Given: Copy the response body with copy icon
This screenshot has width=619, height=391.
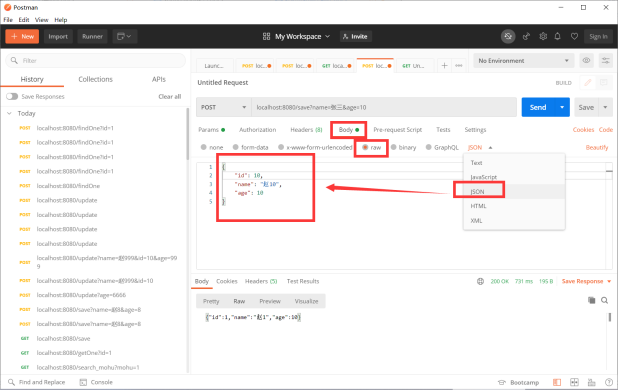Looking at the screenshot, I should (x=591, y=300).
